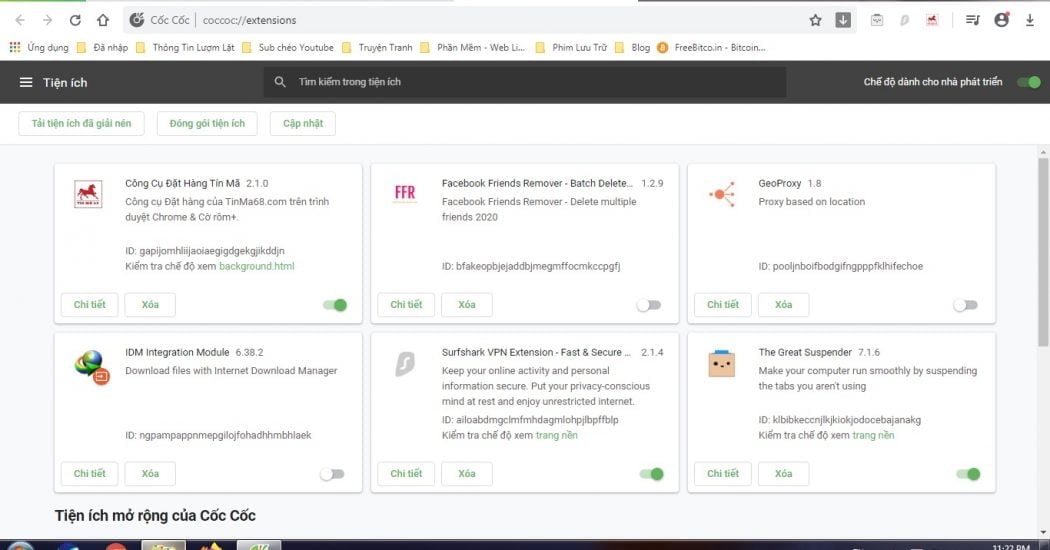Open the Phim Lưu Trữ bookmark folder
The height and width of the screenshot is (550, 1050).
[x=571, y=48]
